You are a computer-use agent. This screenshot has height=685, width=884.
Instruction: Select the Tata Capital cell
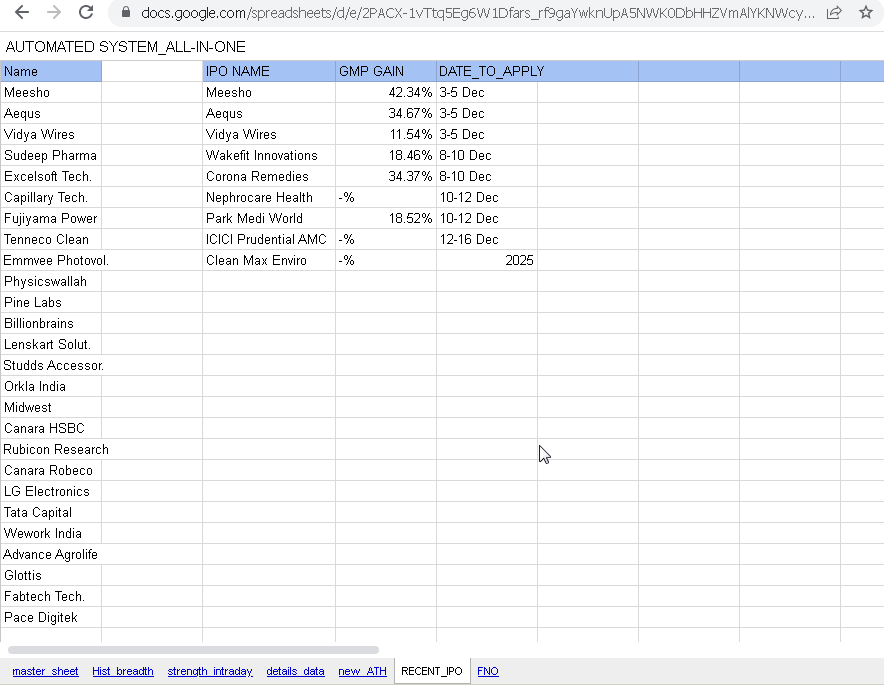(x=51, y=512)
